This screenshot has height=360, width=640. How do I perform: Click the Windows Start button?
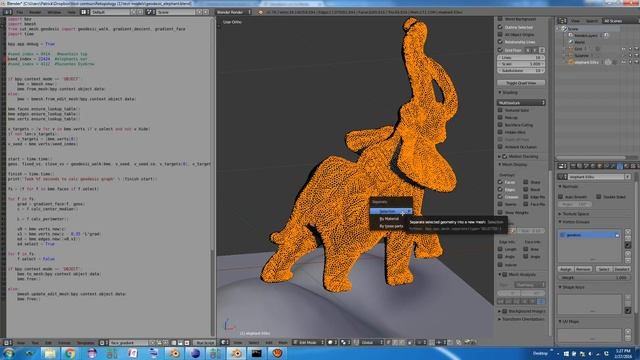[9, 353]
